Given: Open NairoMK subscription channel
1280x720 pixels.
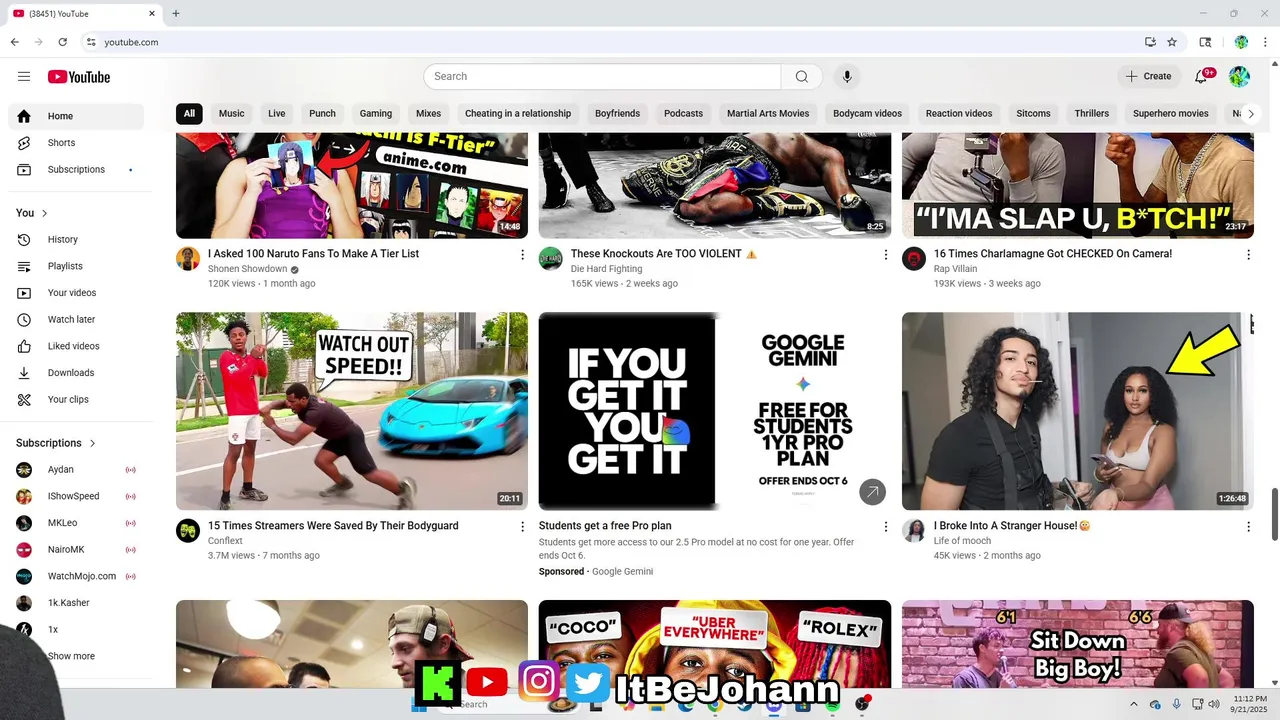Looking at the screenshot, I should tap(76, 550).
